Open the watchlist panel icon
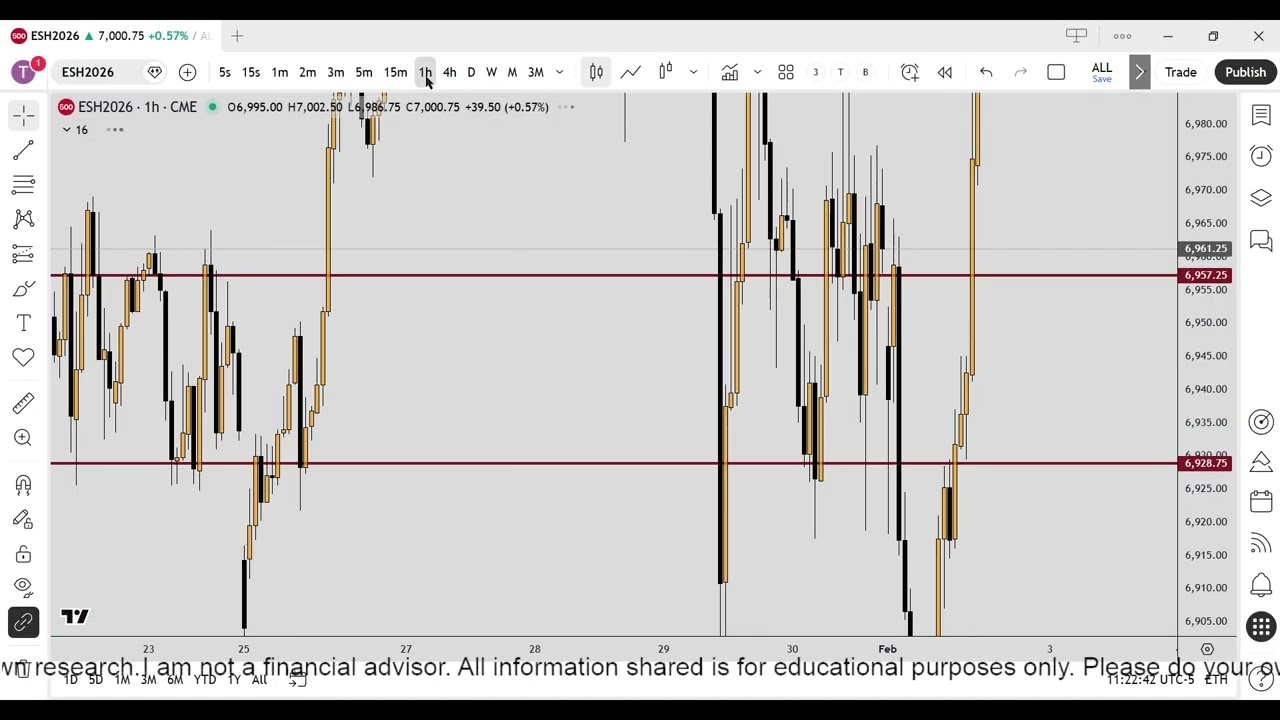The image size is (1280, 720). [x=1261, y=116]
